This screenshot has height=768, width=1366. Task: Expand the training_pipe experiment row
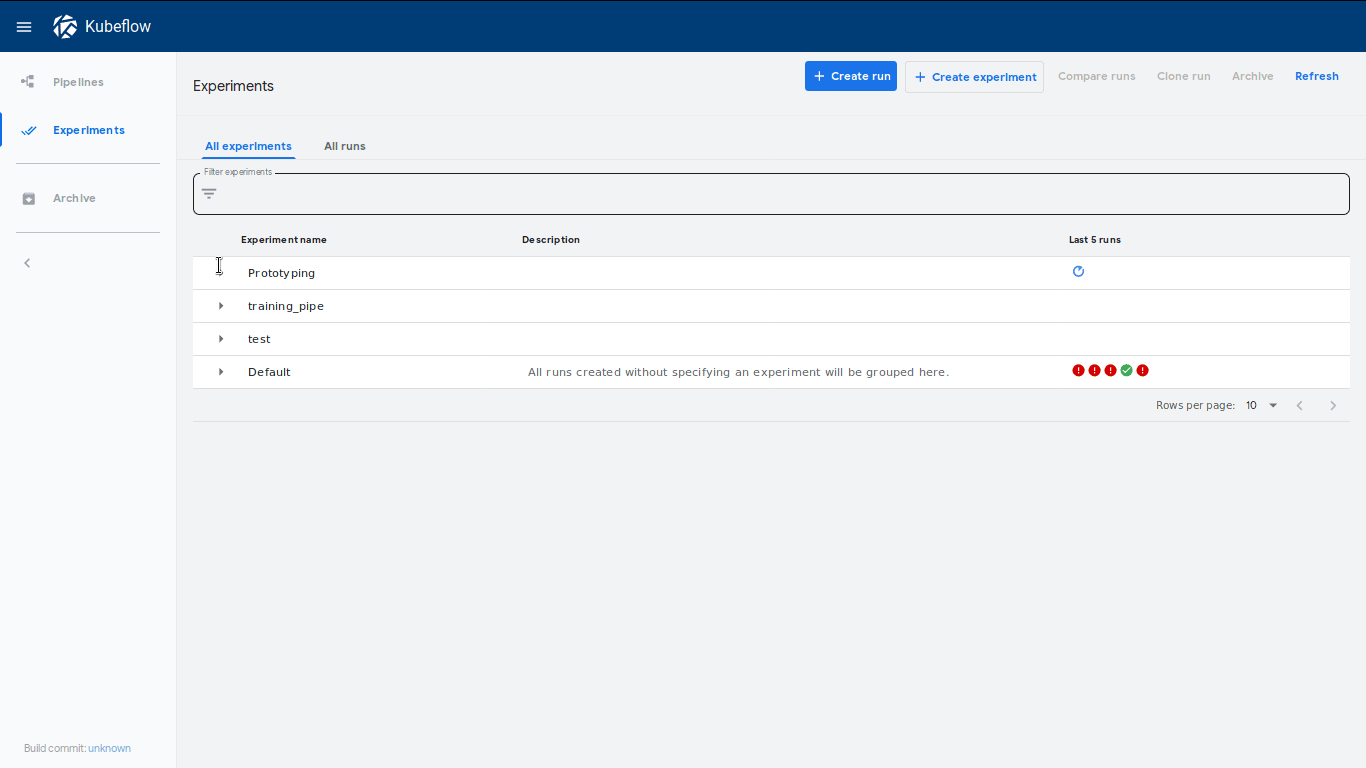pyautogui.click(x=221, y=306)
